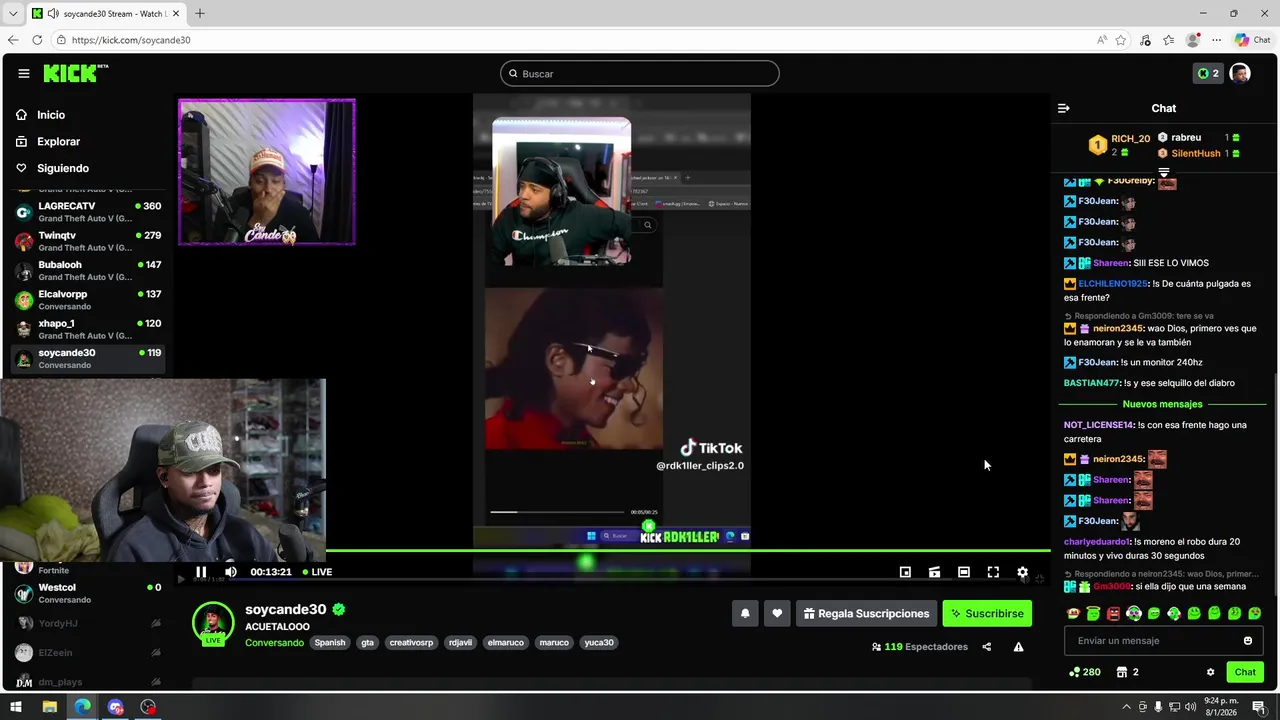Jump to Nuevos mensajes in chat
Image resolution: width=1280 pixels, height=720 pixels.
coord(1163,404)
